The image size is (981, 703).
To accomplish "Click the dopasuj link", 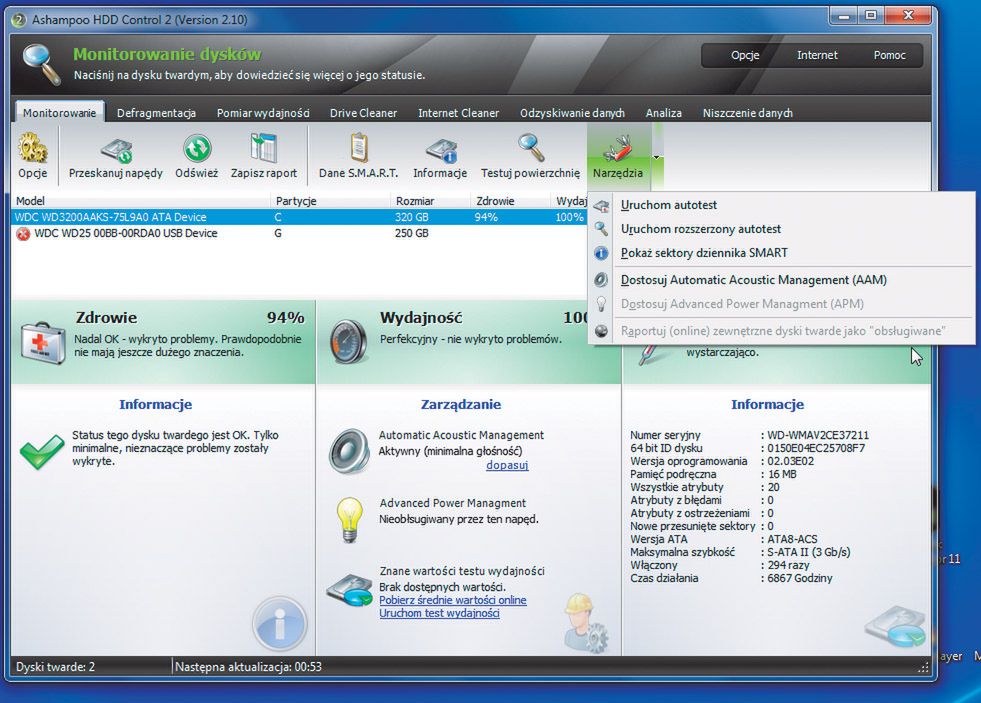I will (x=507, y=465).
